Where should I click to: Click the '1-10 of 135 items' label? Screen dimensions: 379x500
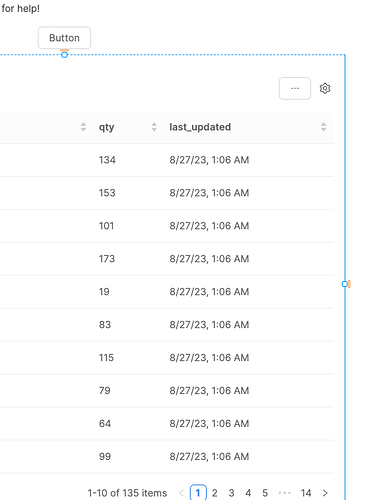127,493
